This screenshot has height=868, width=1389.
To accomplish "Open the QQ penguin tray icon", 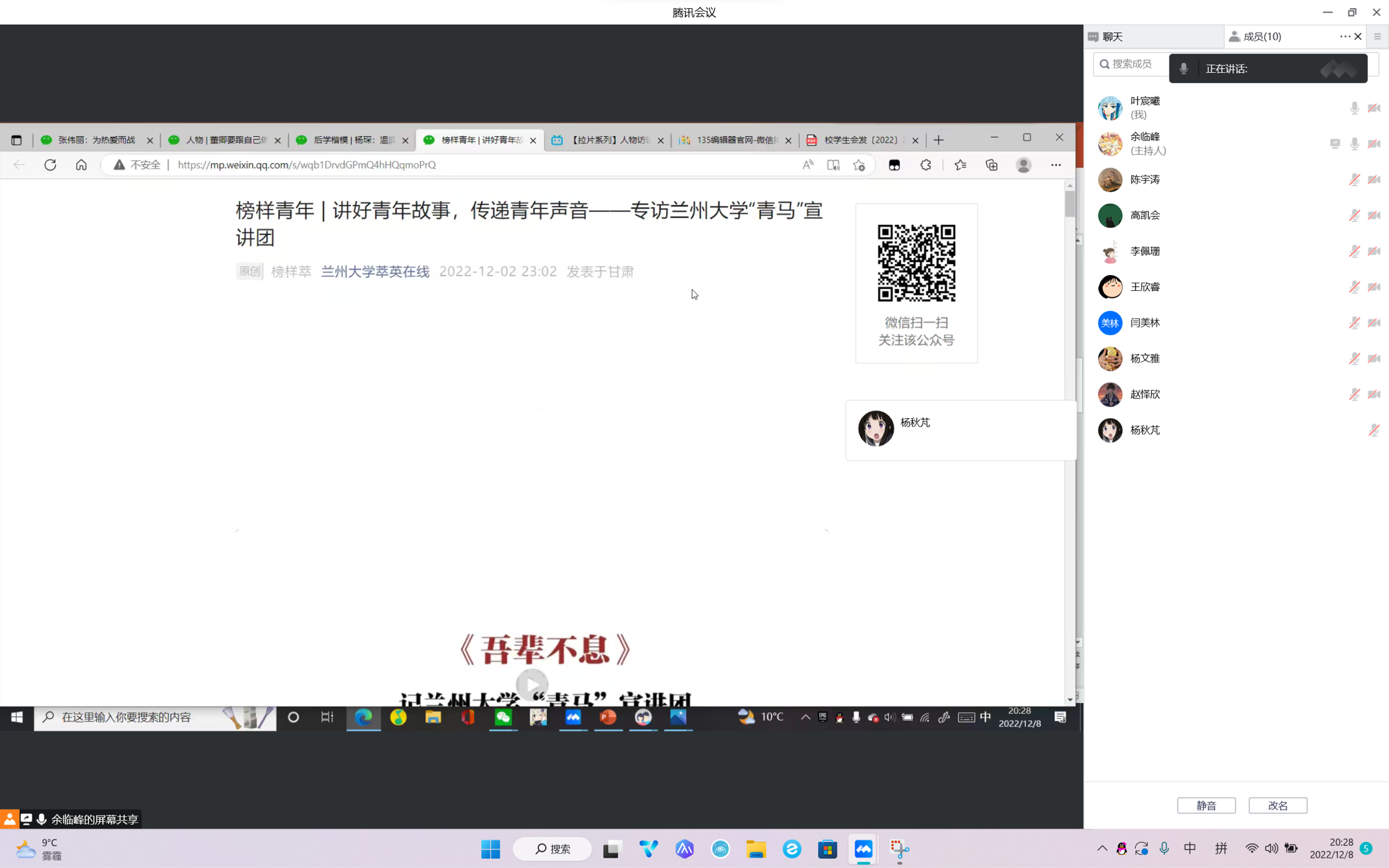I will 1121,849.
